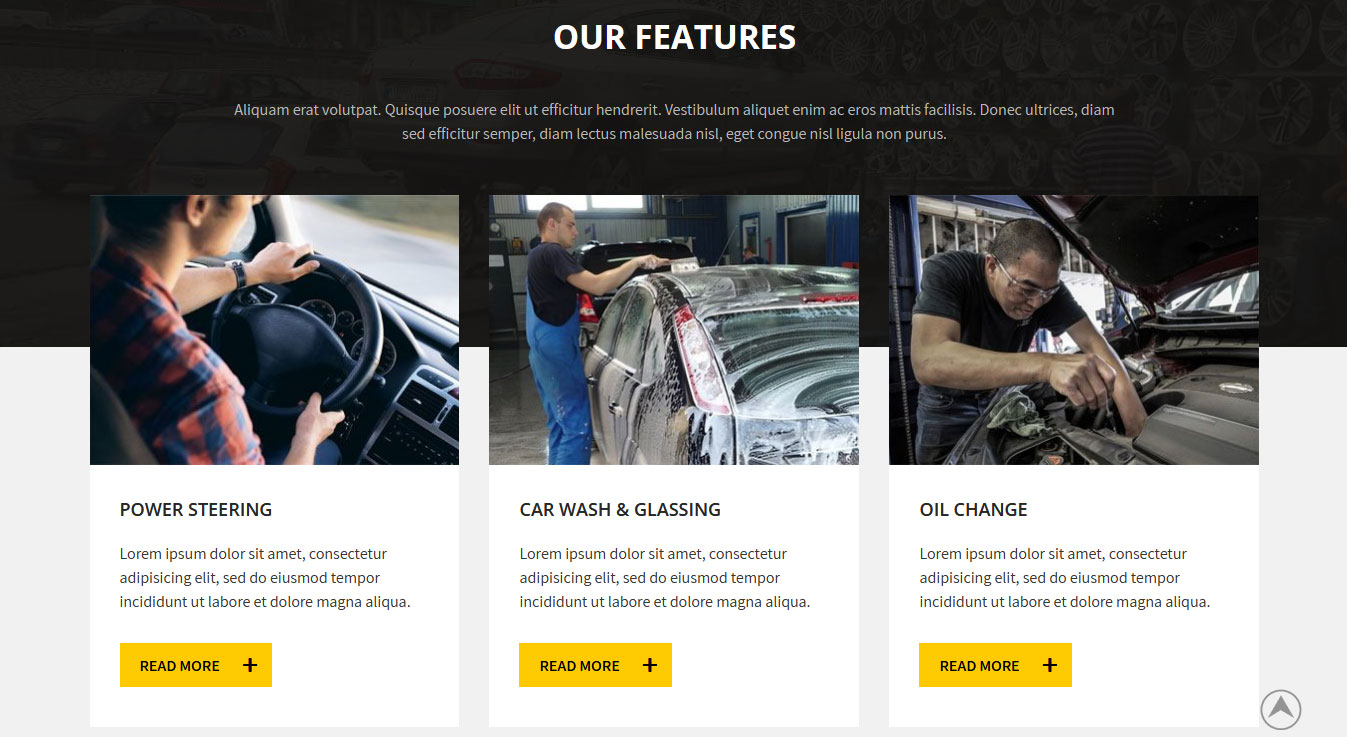Screen dimensions: 1347x737
Task: Select the Oil Change heading
Action: [x=973, y=509]
